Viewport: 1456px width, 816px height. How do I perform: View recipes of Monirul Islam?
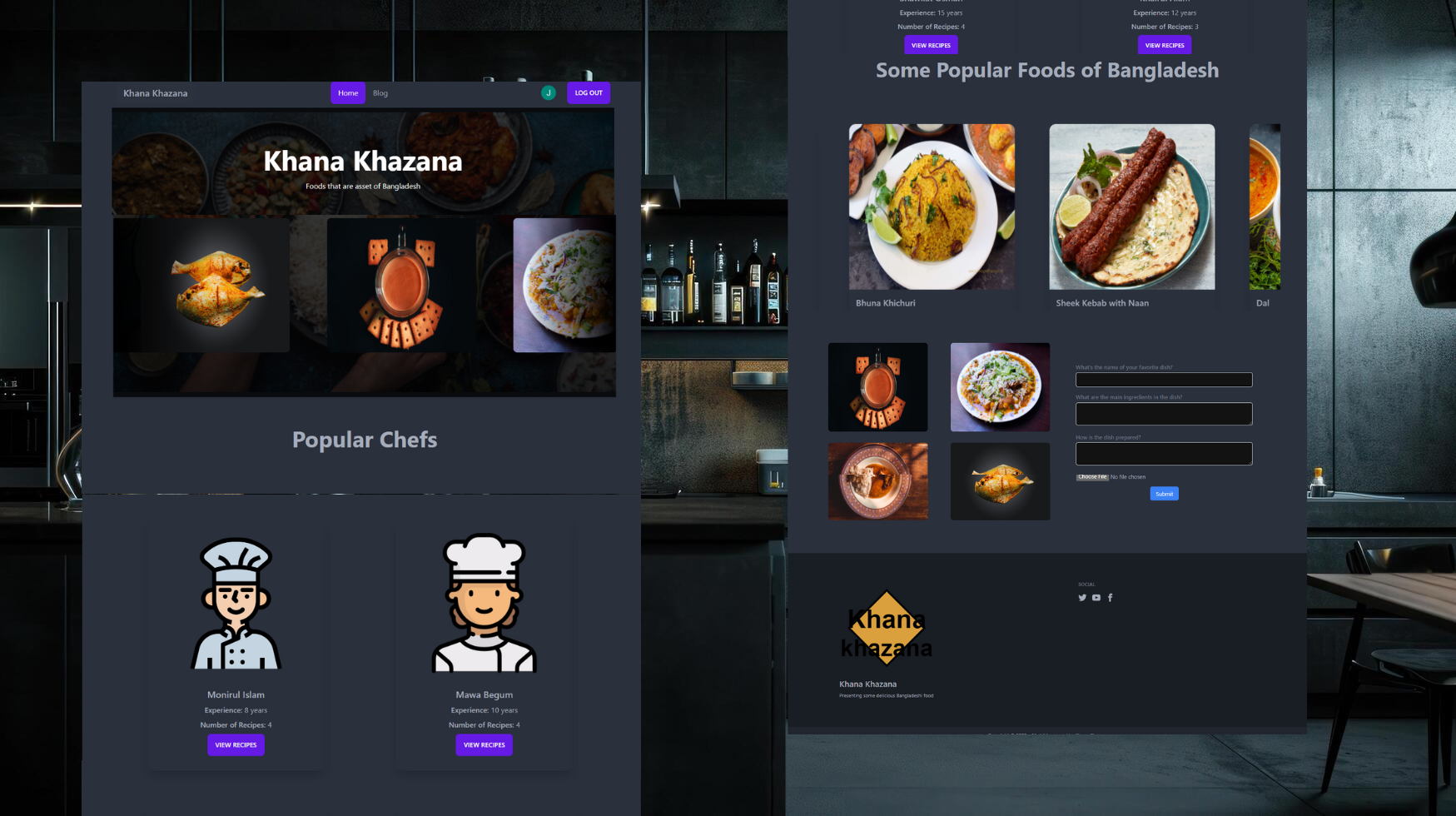pyautogui.click(x=236, y=744)
